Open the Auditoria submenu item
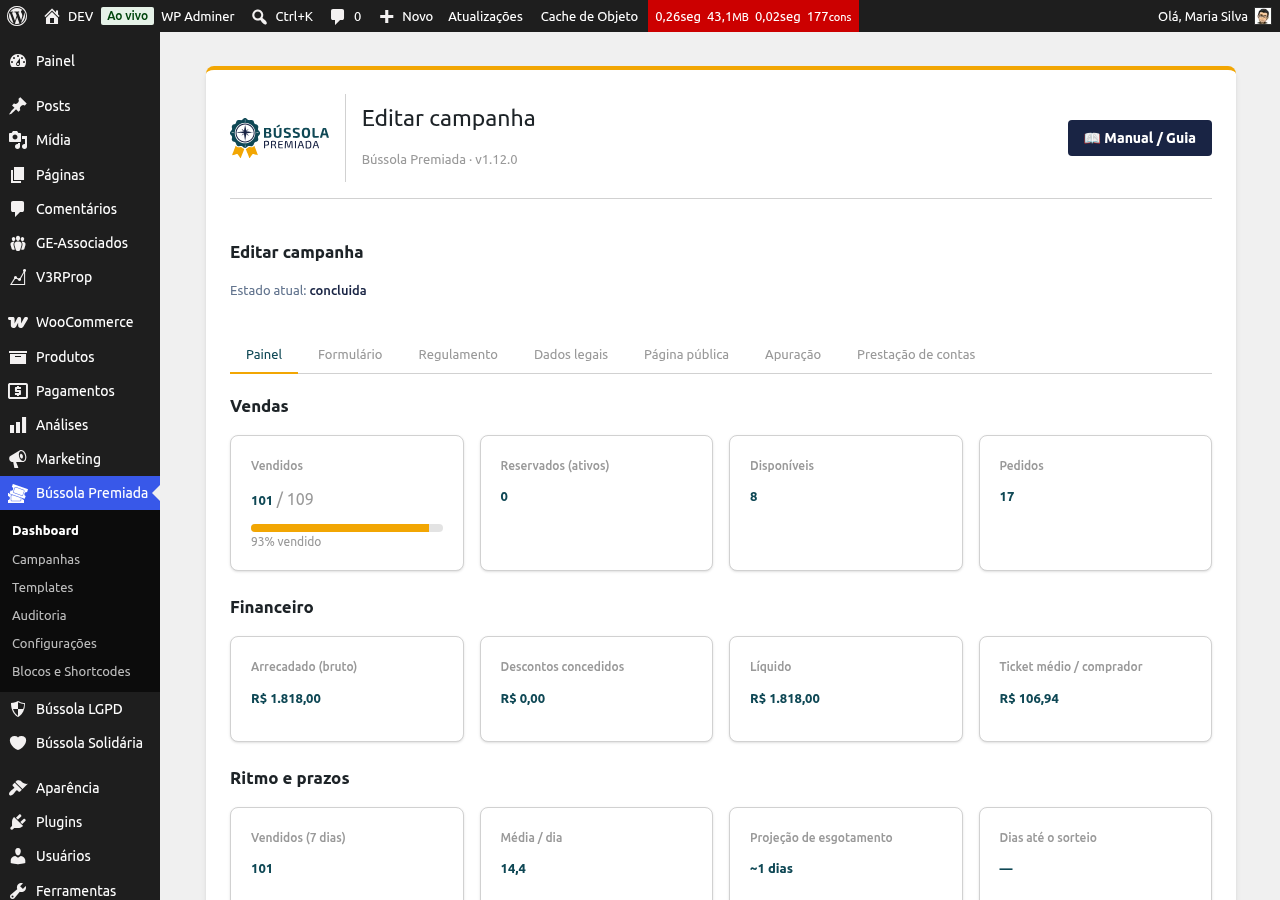1280x900 pixels. point(39,616)
